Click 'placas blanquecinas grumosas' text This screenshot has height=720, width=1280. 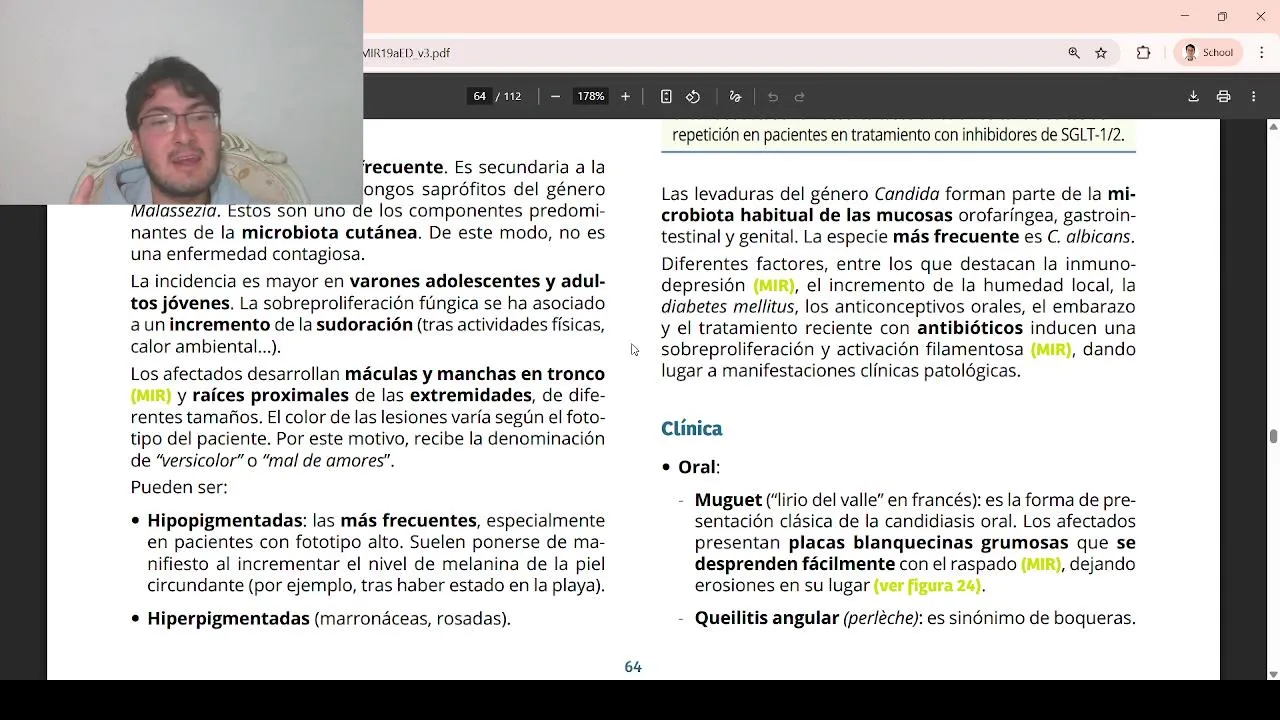pyautogui.click(x=928, y=543)
